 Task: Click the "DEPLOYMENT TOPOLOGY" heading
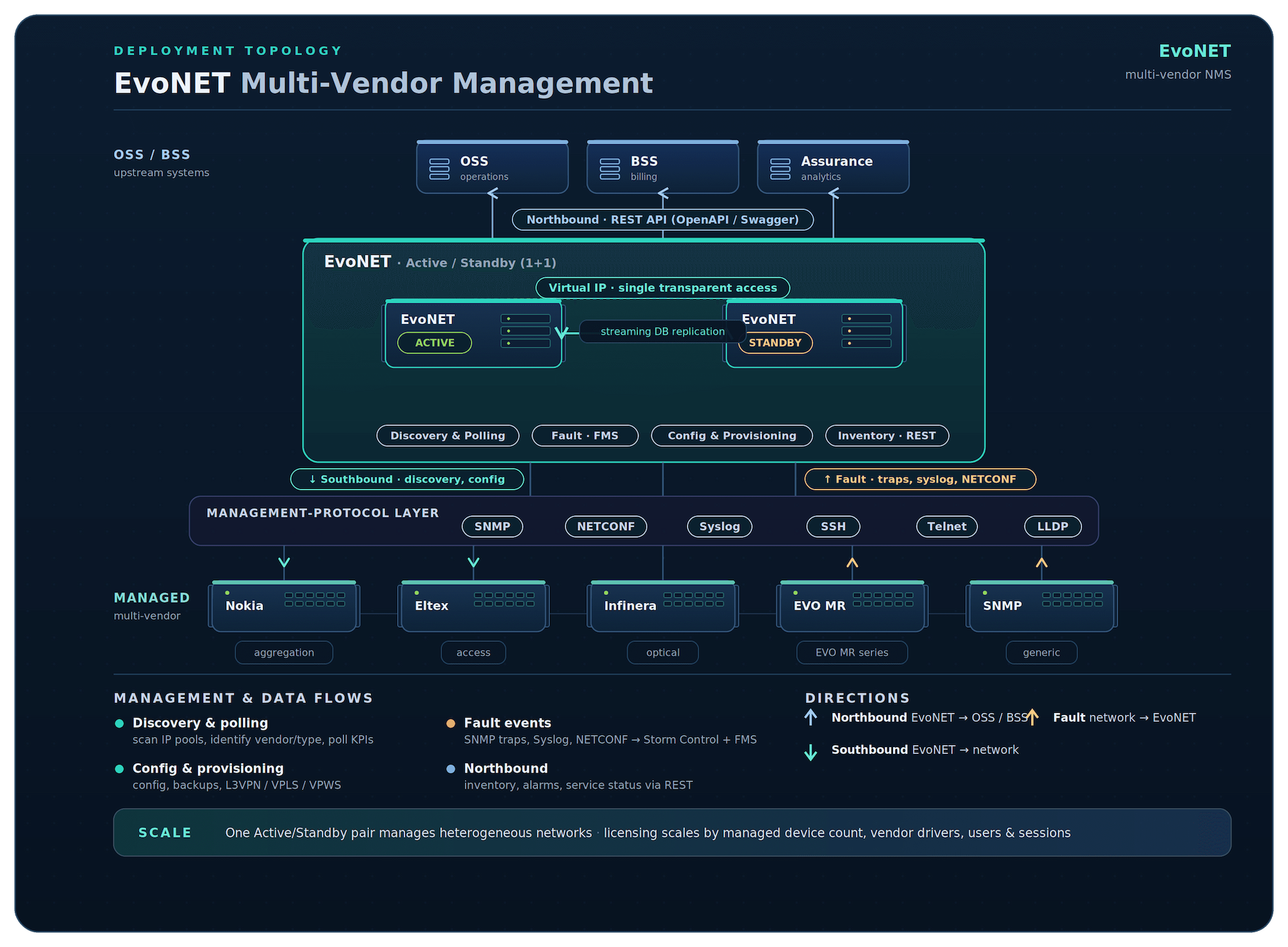[x=228, y=51]
